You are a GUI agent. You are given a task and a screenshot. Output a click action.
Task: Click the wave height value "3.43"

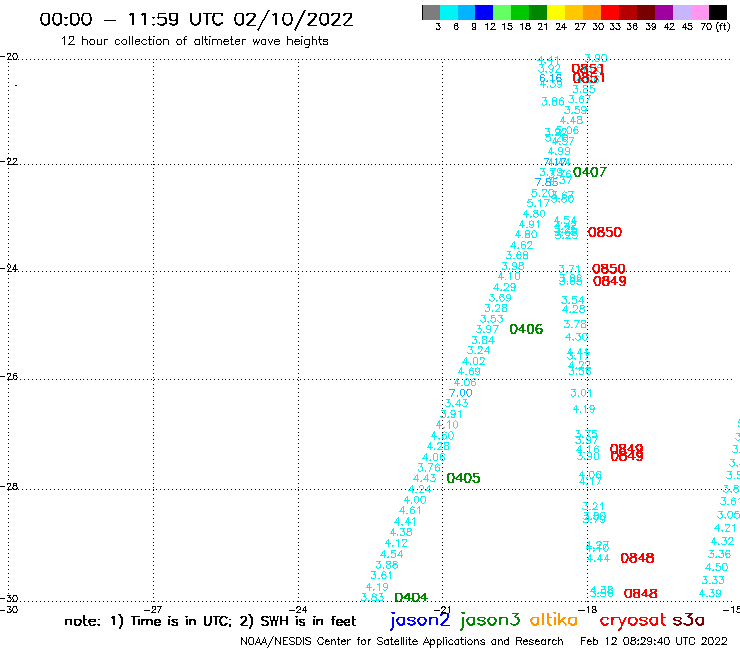pyautogui.click(x=456, y=404)
